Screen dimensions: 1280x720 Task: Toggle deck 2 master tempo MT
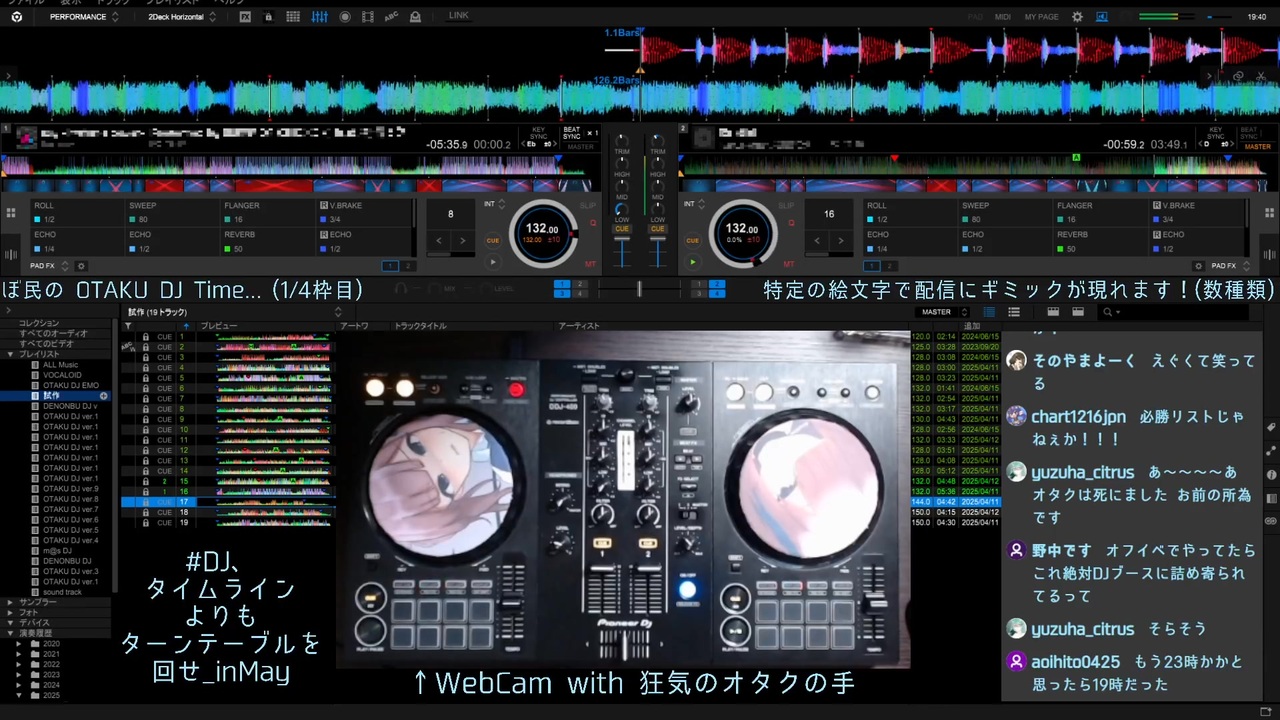[x=789, y=264]
